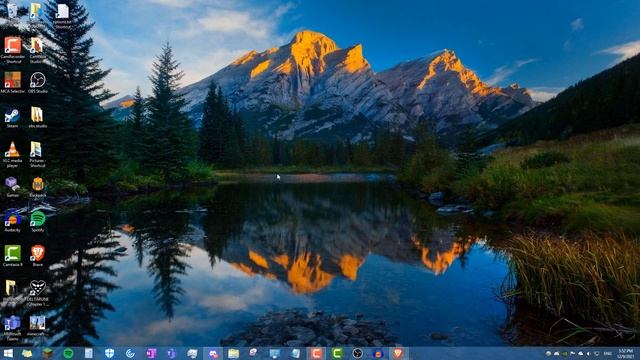Open Brave browser from the taskbar

[398, 353]
